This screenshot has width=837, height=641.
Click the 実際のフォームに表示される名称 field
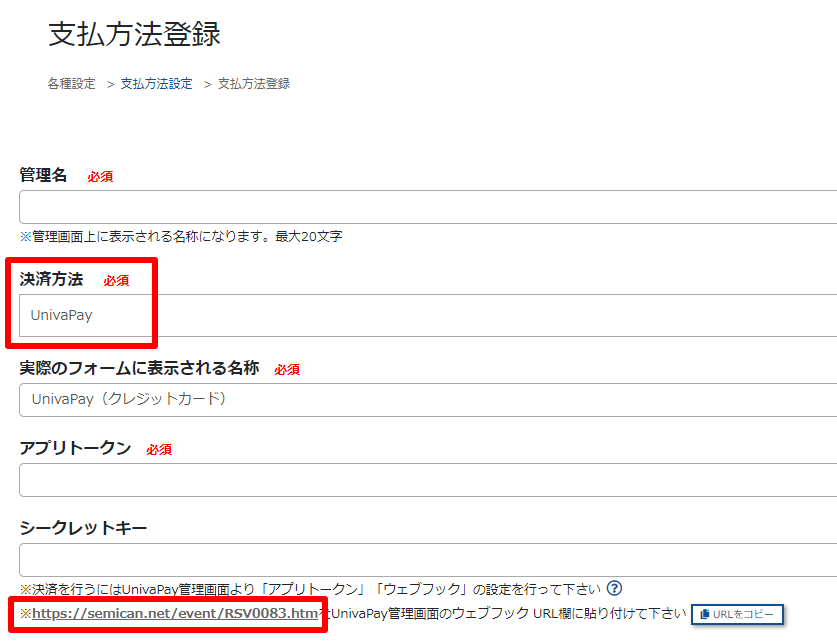coord(428,399)
